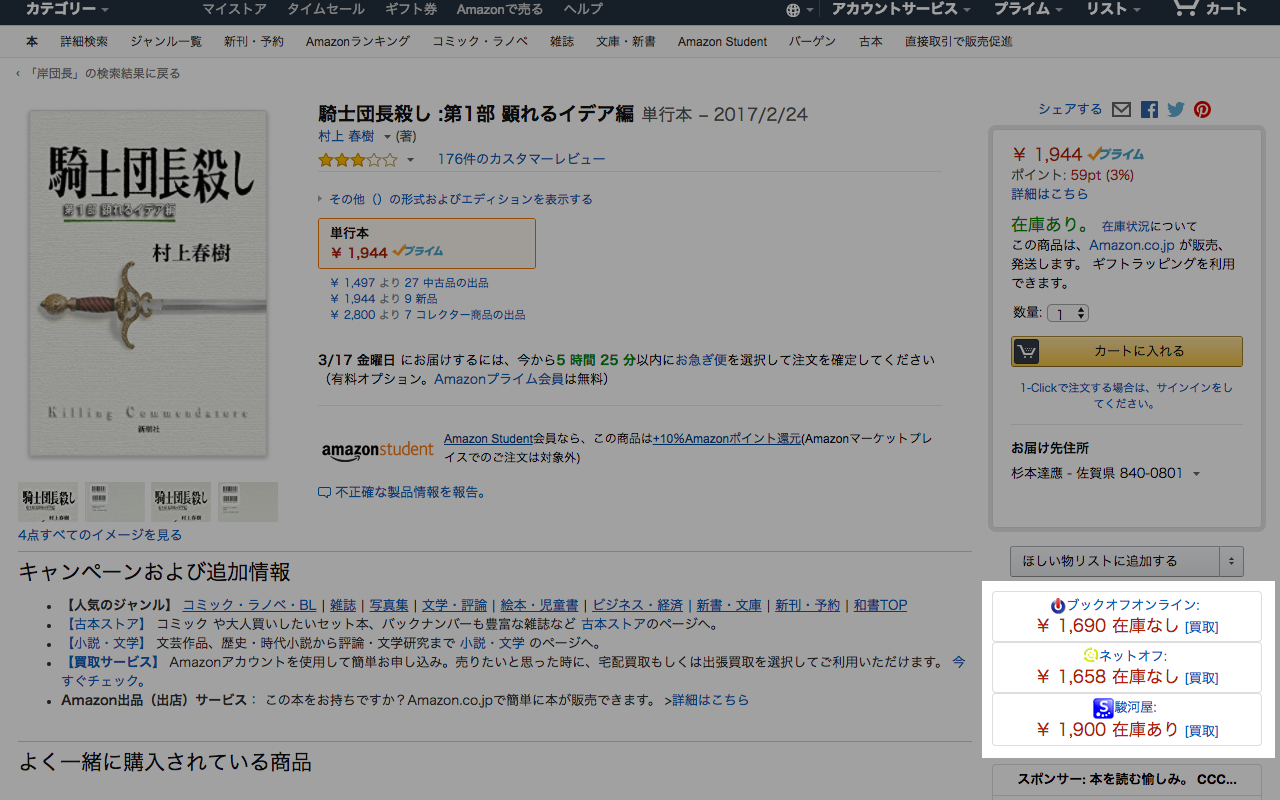Image resolution: width=1280 pixels, height=800 pixels.
Task: Select 古本 tab
Action: click(x=871, y=41)
